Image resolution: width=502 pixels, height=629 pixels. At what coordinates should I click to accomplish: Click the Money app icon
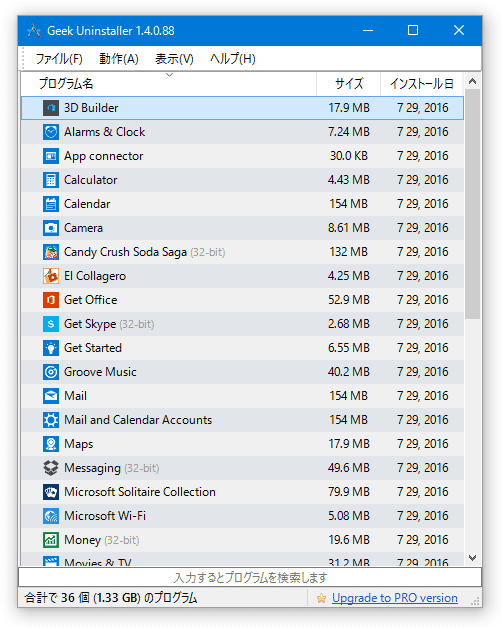[x=51, y=540]
